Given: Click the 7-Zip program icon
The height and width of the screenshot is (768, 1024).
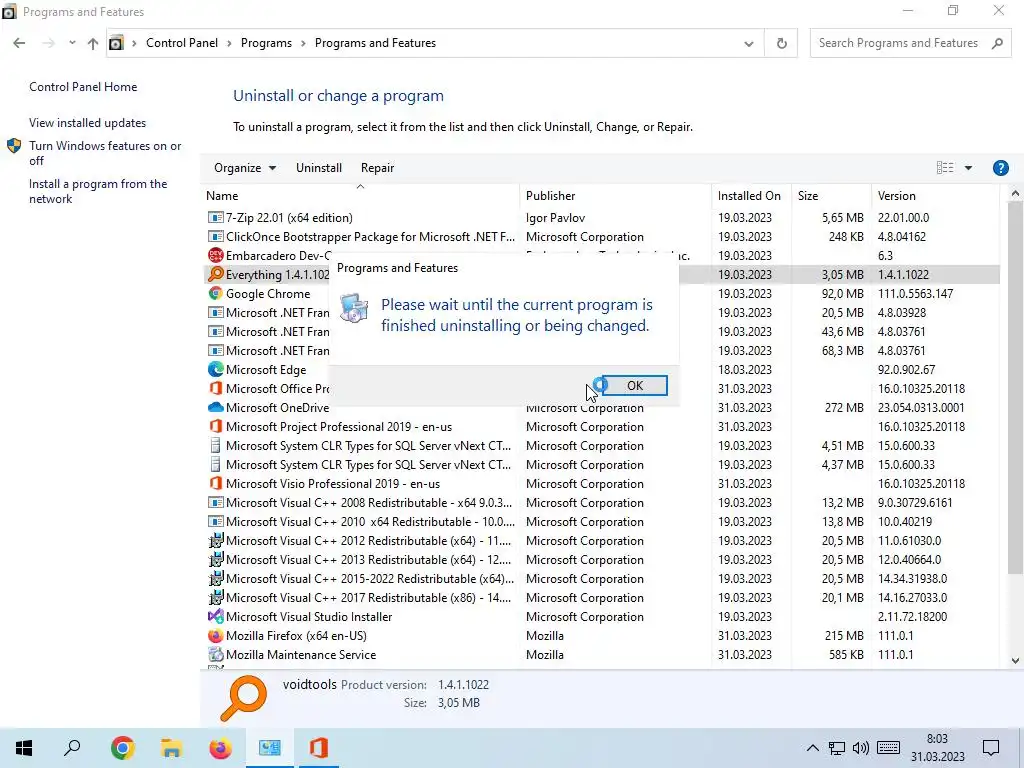Looking at the screenshot, I should (215, 217).
